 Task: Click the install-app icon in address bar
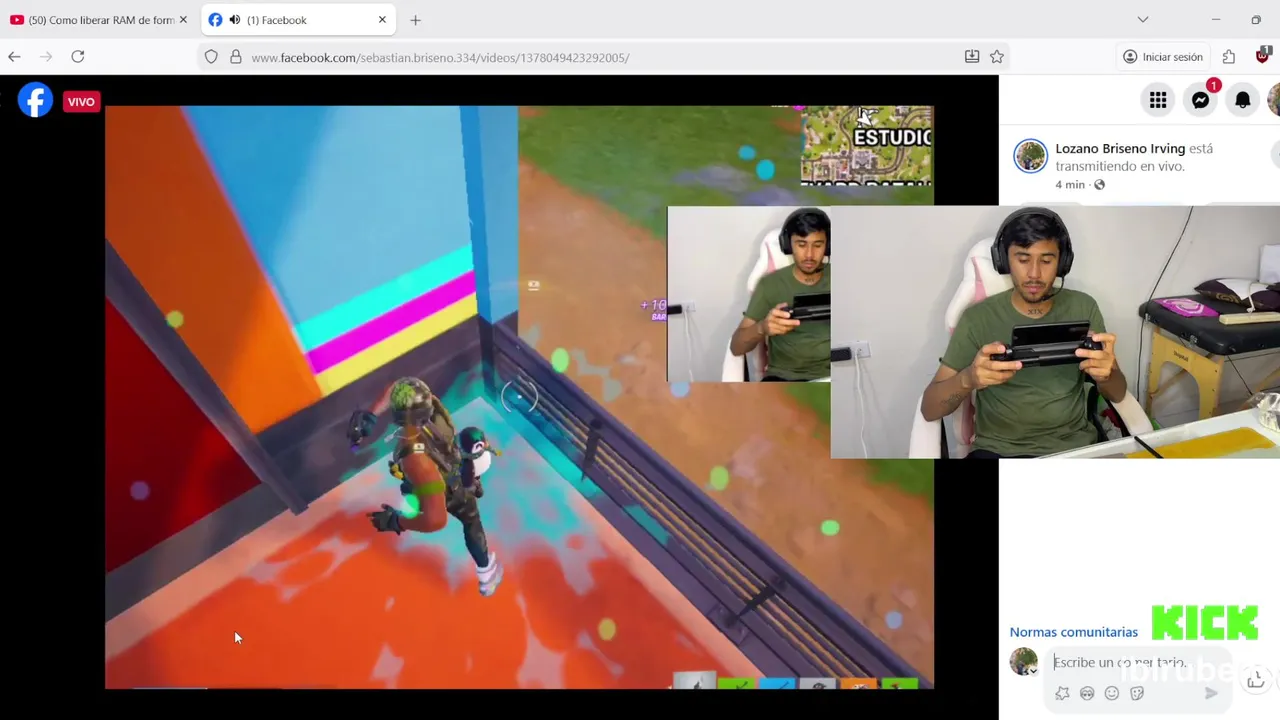coord(972,57)
